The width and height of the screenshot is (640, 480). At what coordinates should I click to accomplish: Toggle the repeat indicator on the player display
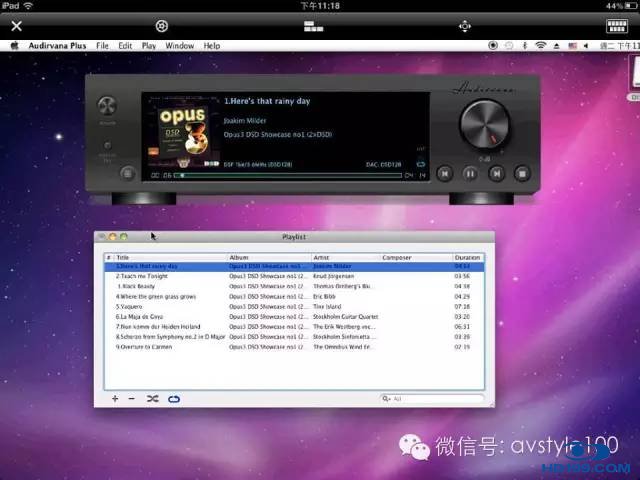420,164
